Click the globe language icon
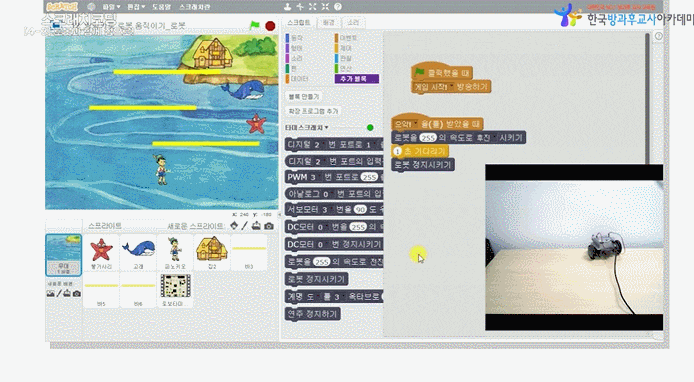Image resolution: width=694 pixels, height=382 pixels. [x=91, y=7]
